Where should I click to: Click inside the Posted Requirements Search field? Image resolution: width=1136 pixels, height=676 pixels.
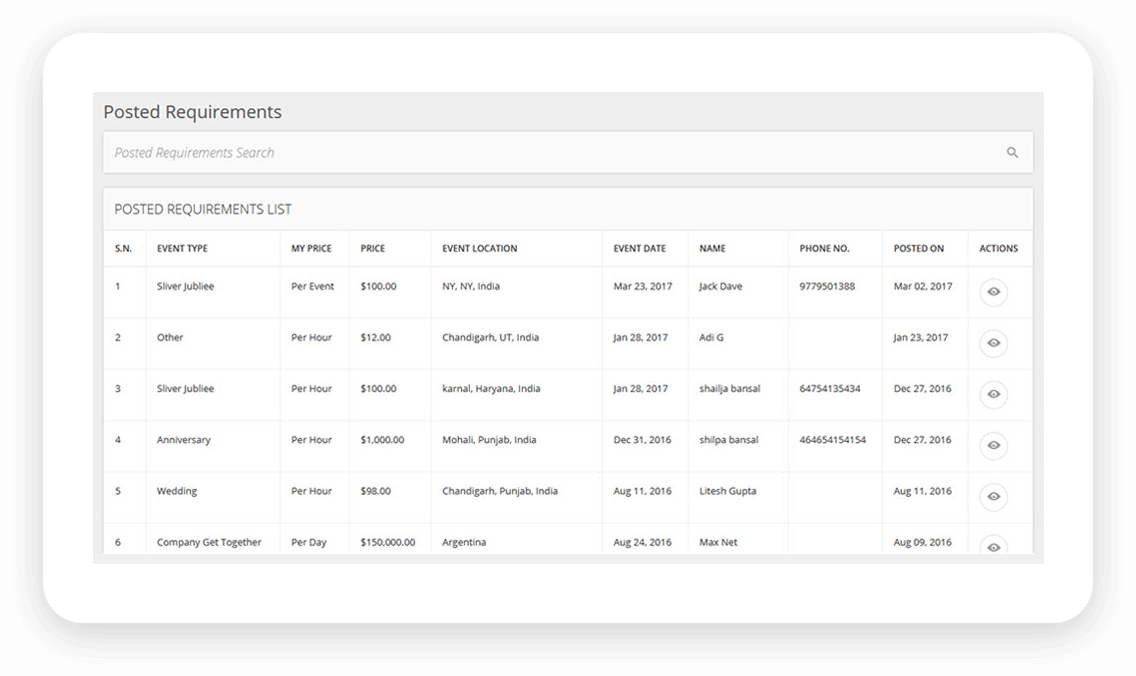coord(400,152)
